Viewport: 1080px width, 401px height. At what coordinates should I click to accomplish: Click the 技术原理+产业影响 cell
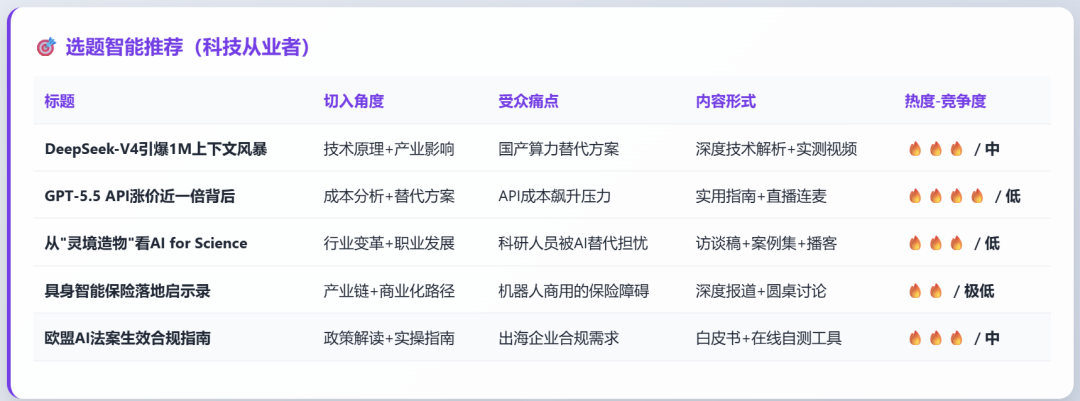(x=388, y=149)
